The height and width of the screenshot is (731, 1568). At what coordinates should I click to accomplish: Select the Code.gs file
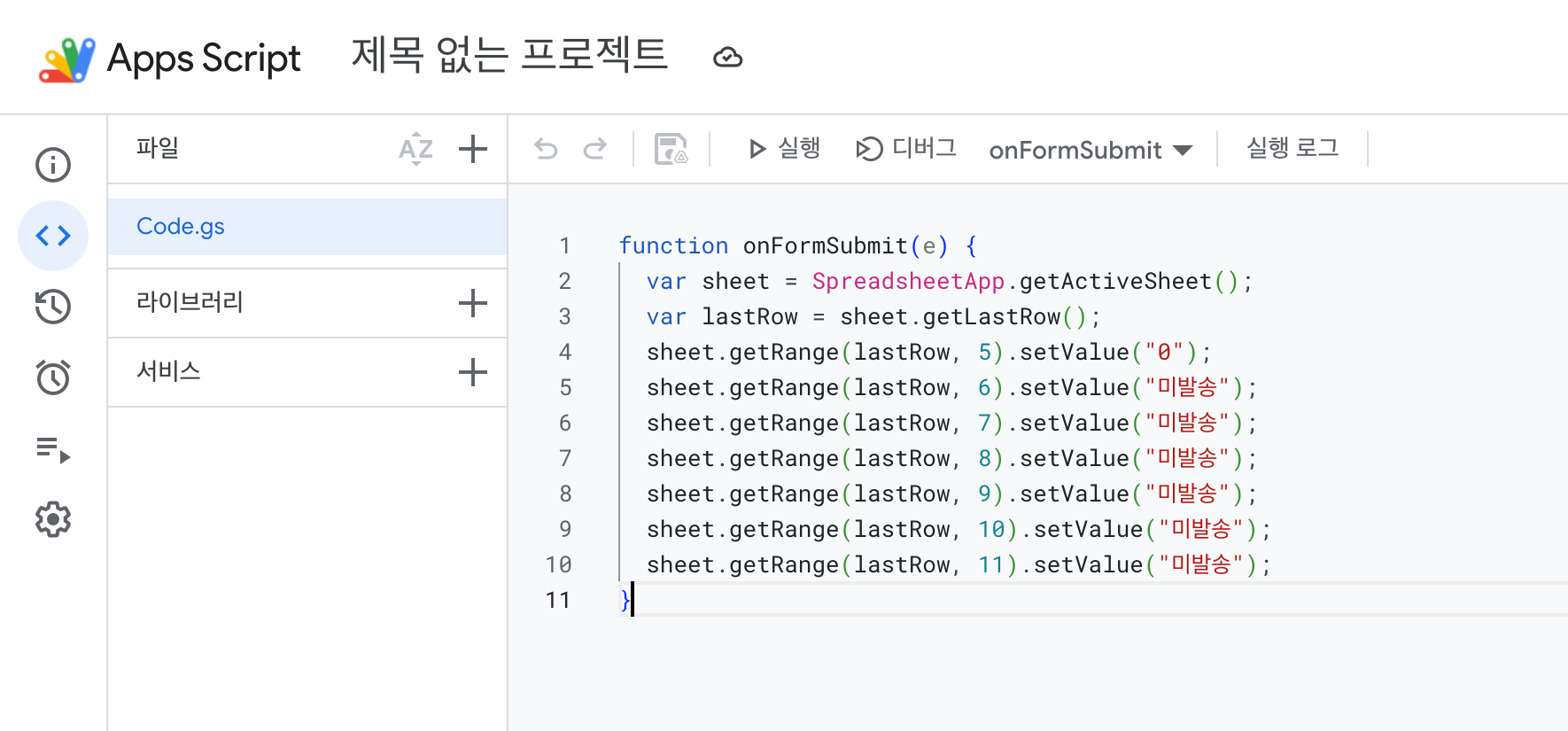(181, 227)
